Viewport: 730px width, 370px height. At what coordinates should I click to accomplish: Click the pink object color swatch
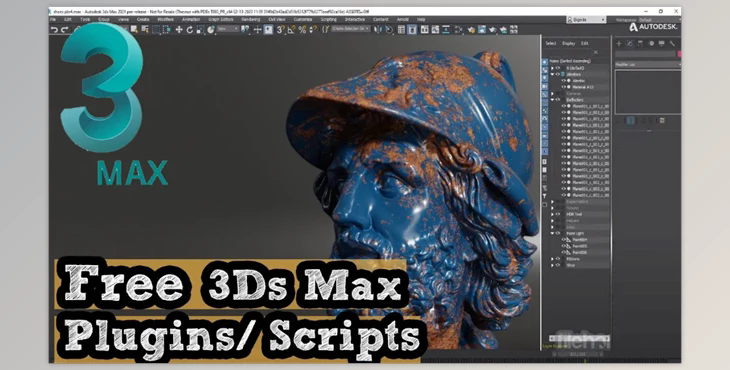click(679, 54)
